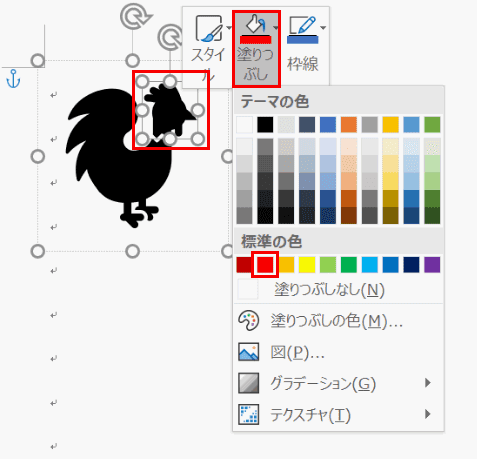Viewport: 477px width, 459px height.
Task: Pick the lightest gold tint in gold column
Action: [x=390, y=147]
